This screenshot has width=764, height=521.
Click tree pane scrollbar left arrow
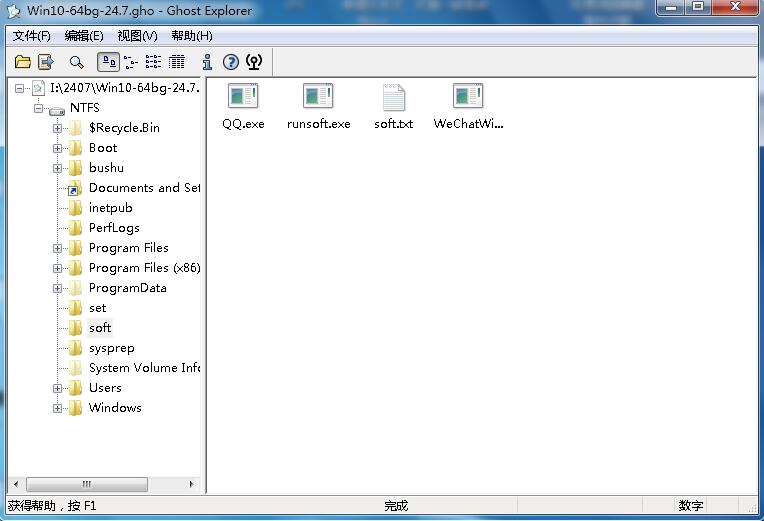[16, 484]
